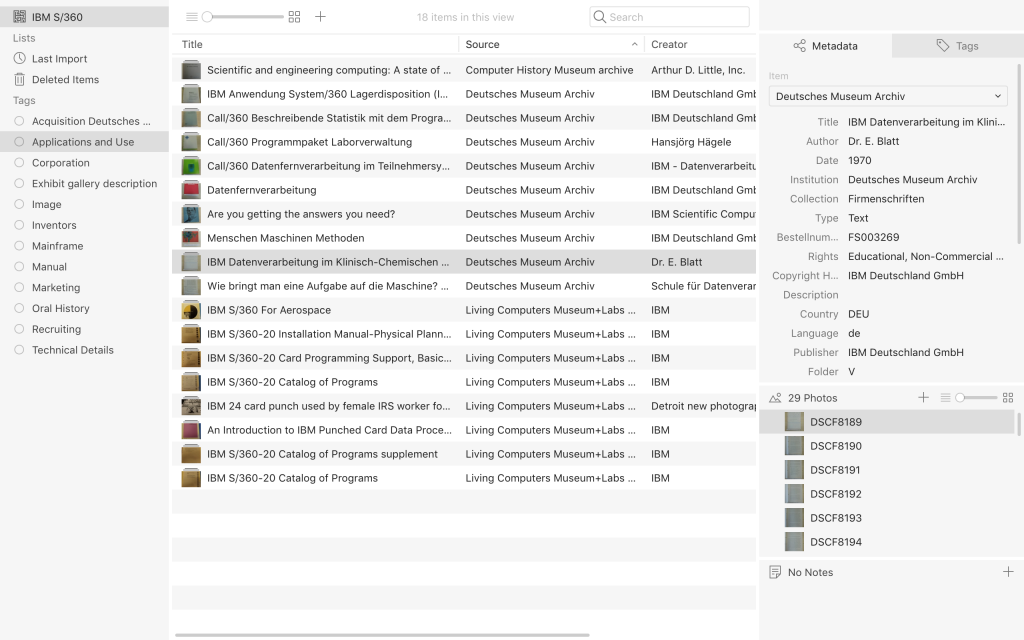This screenshot has height=640, width=1024.
Task: Select 'Call/360 Programmpaket Laborverwaltung' row
Action: point(464,142)
